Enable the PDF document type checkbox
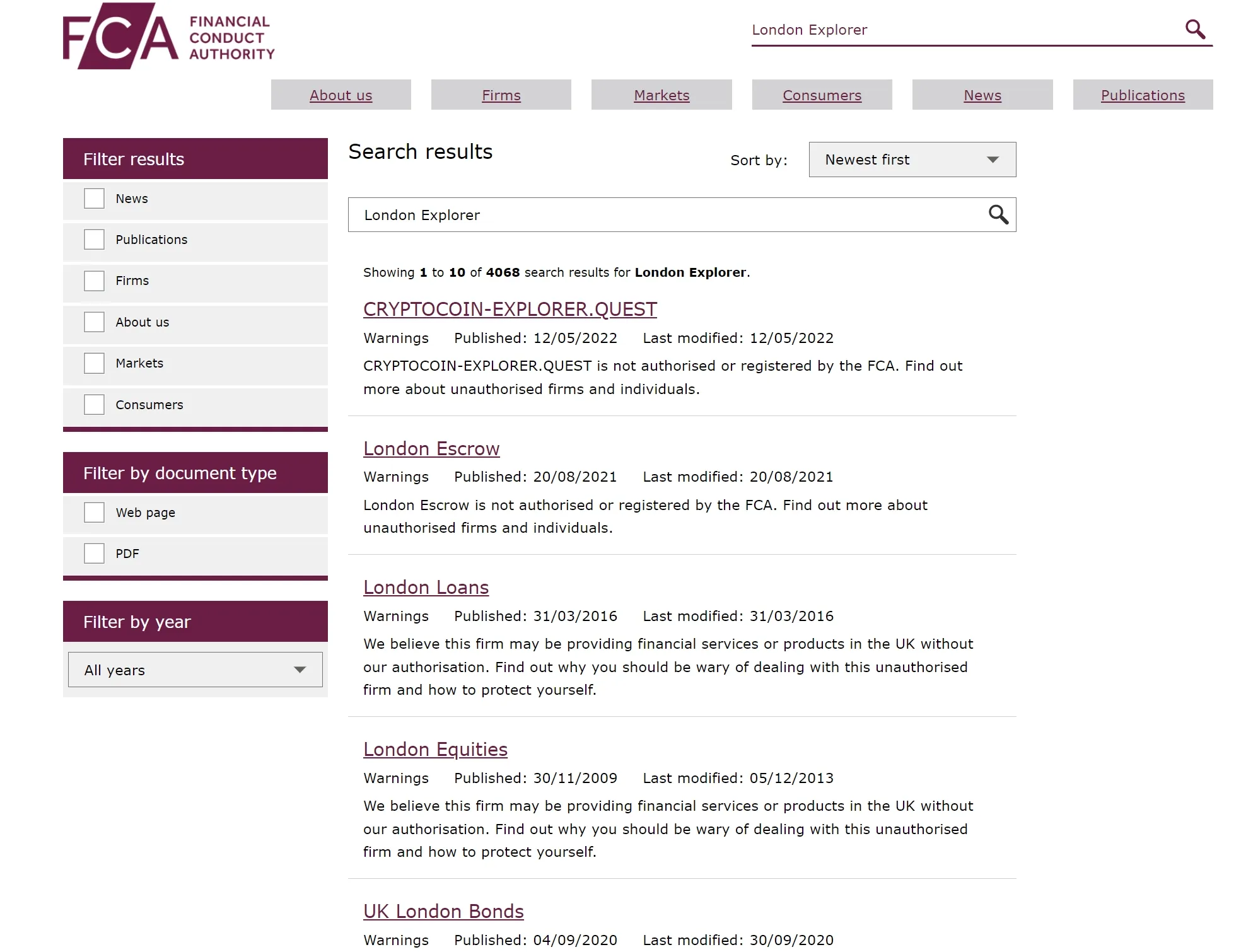The width and height of the screenshot is (1241, 952). 94,554
